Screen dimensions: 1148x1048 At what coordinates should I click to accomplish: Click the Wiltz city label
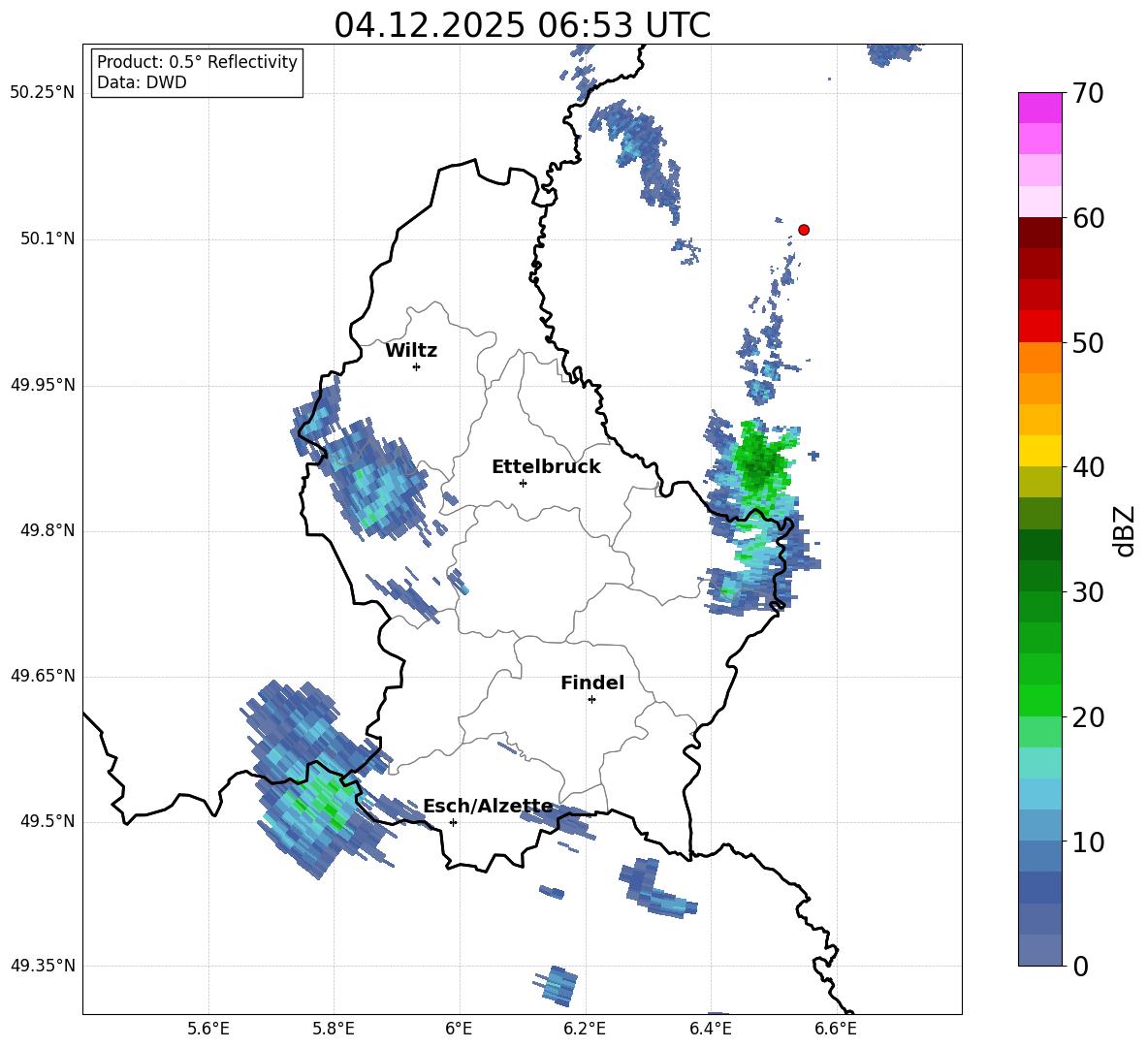[411, 351]
